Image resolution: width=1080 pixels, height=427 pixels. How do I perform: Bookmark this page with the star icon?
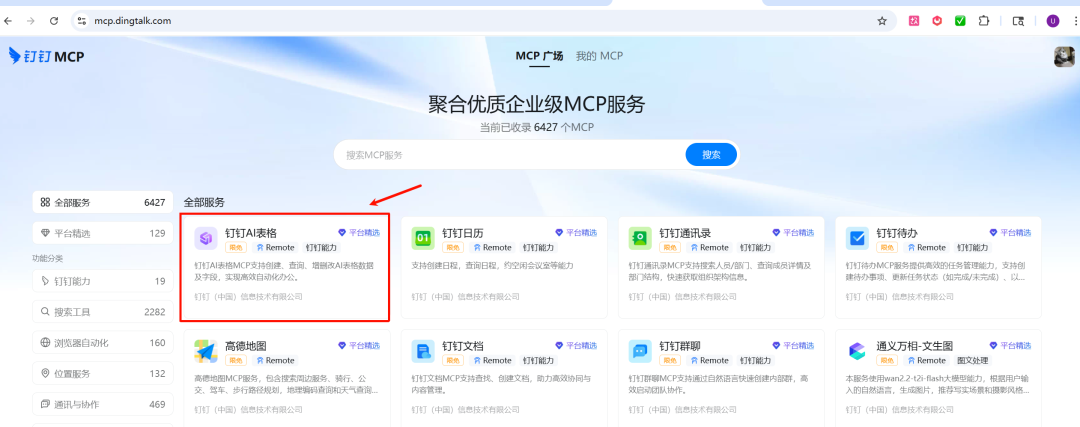pos(882,21)
